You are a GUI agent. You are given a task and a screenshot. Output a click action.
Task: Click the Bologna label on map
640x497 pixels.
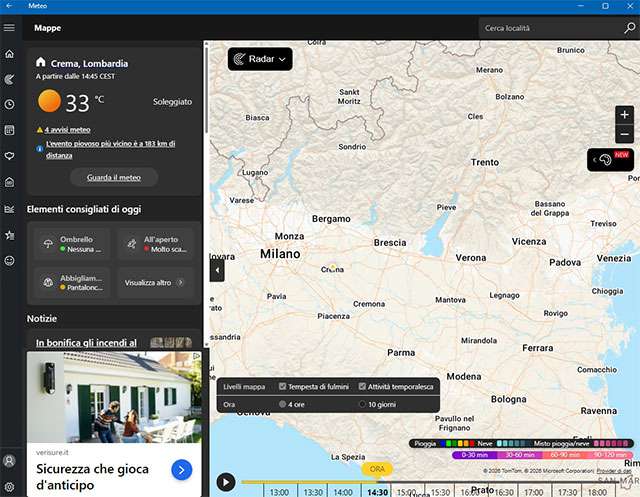click(x=509, y=399)
